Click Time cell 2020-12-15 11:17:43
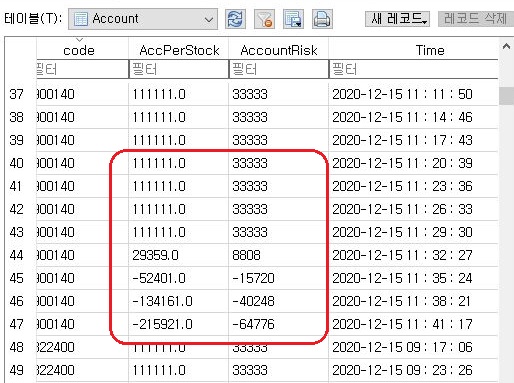Viewport: 514px width, 383px height. click(x=413, y=140)
